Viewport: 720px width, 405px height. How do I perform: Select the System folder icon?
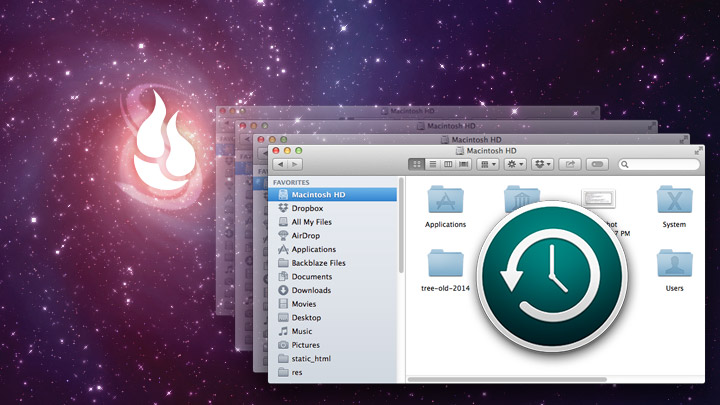[674, 200]
